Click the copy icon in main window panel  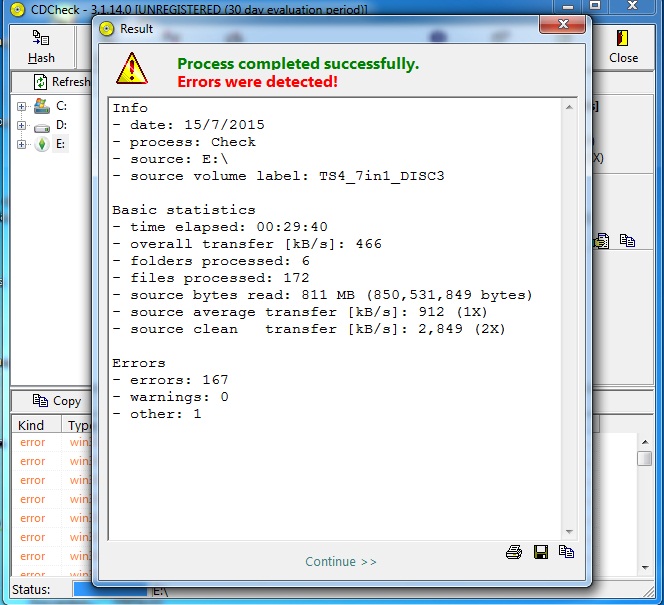[x=627, y=241]
